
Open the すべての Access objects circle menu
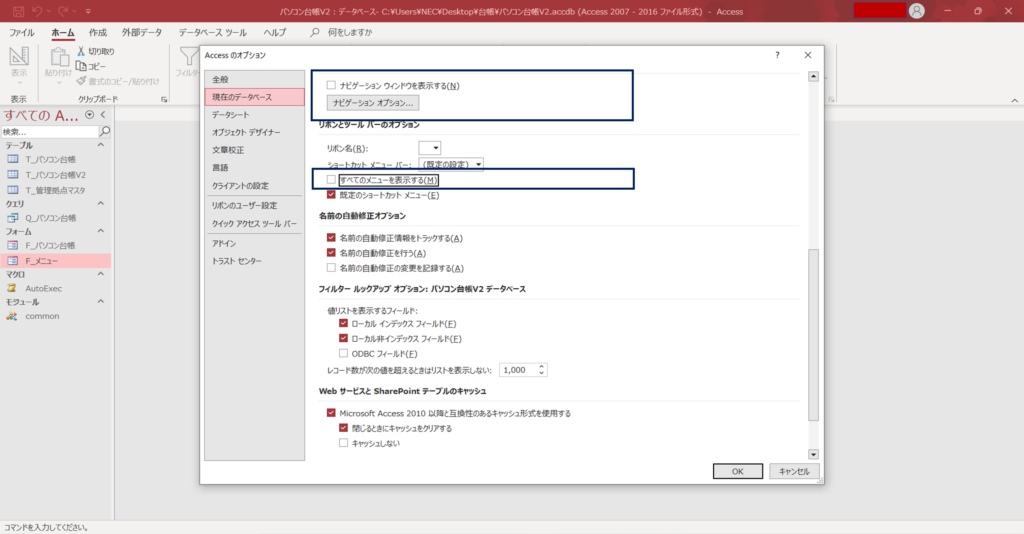[89, 115]
